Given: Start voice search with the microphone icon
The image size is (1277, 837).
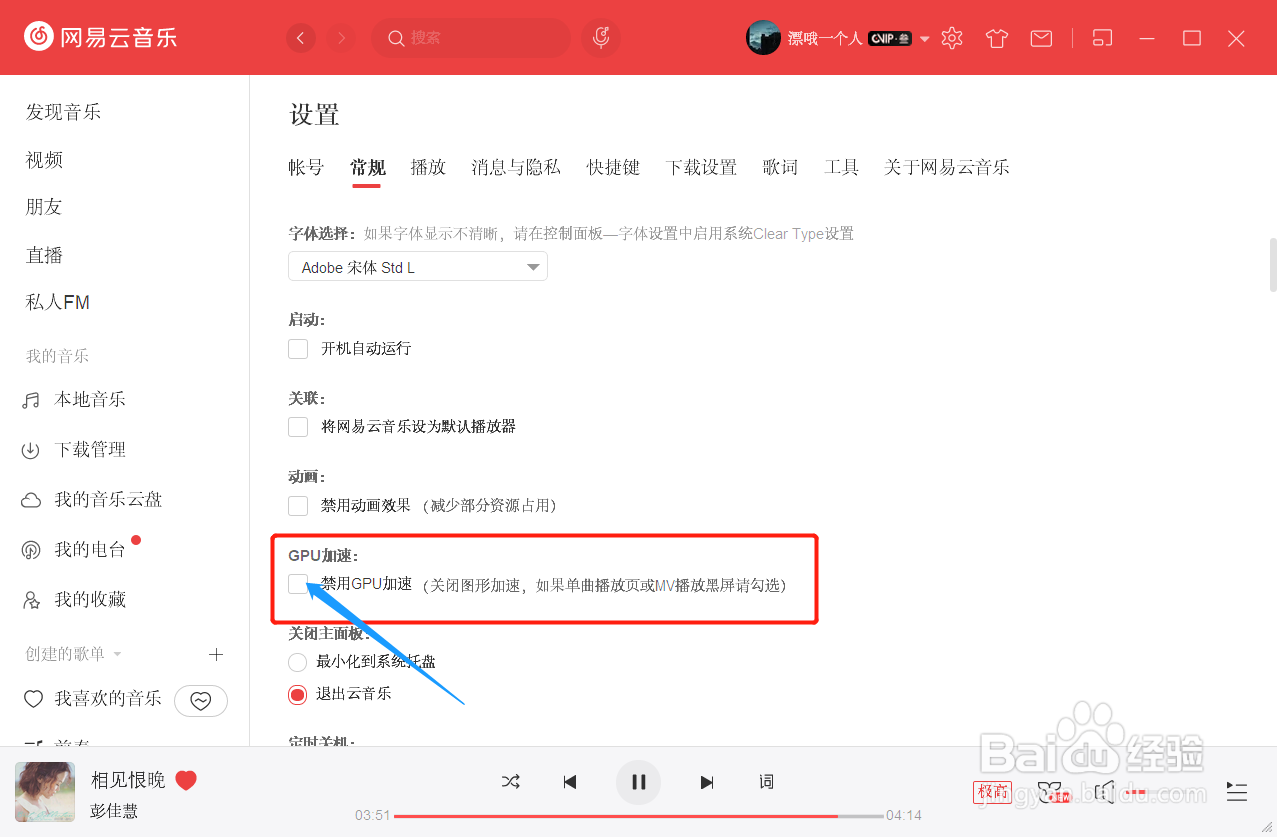Looking at the screenshot, I should [601, 38].
